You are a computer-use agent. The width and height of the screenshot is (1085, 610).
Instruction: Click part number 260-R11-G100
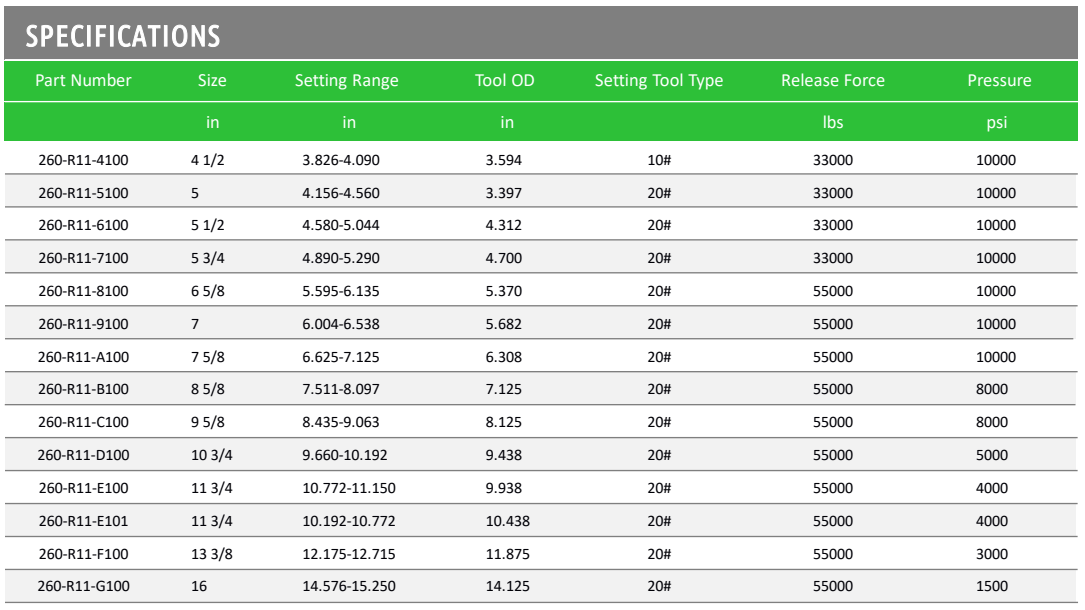(84, 586)
